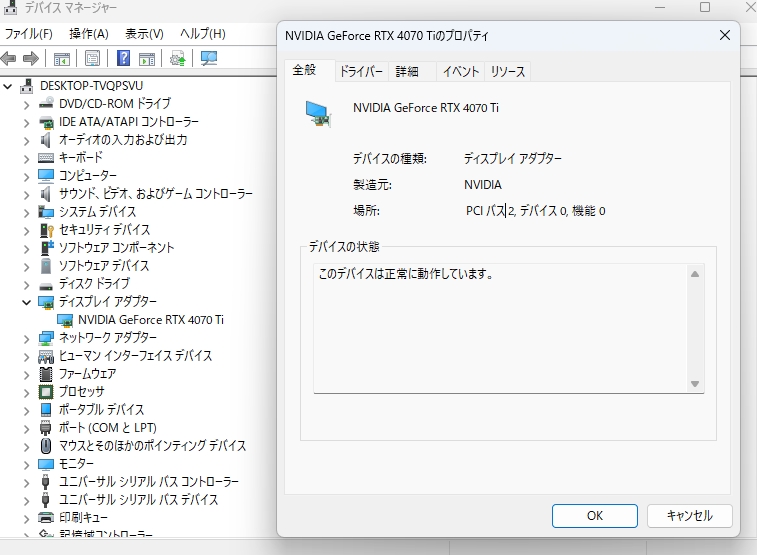Close the RTX 4070 Ti properties dialog
Screen dimensions: 757x555
coord(725,35)
